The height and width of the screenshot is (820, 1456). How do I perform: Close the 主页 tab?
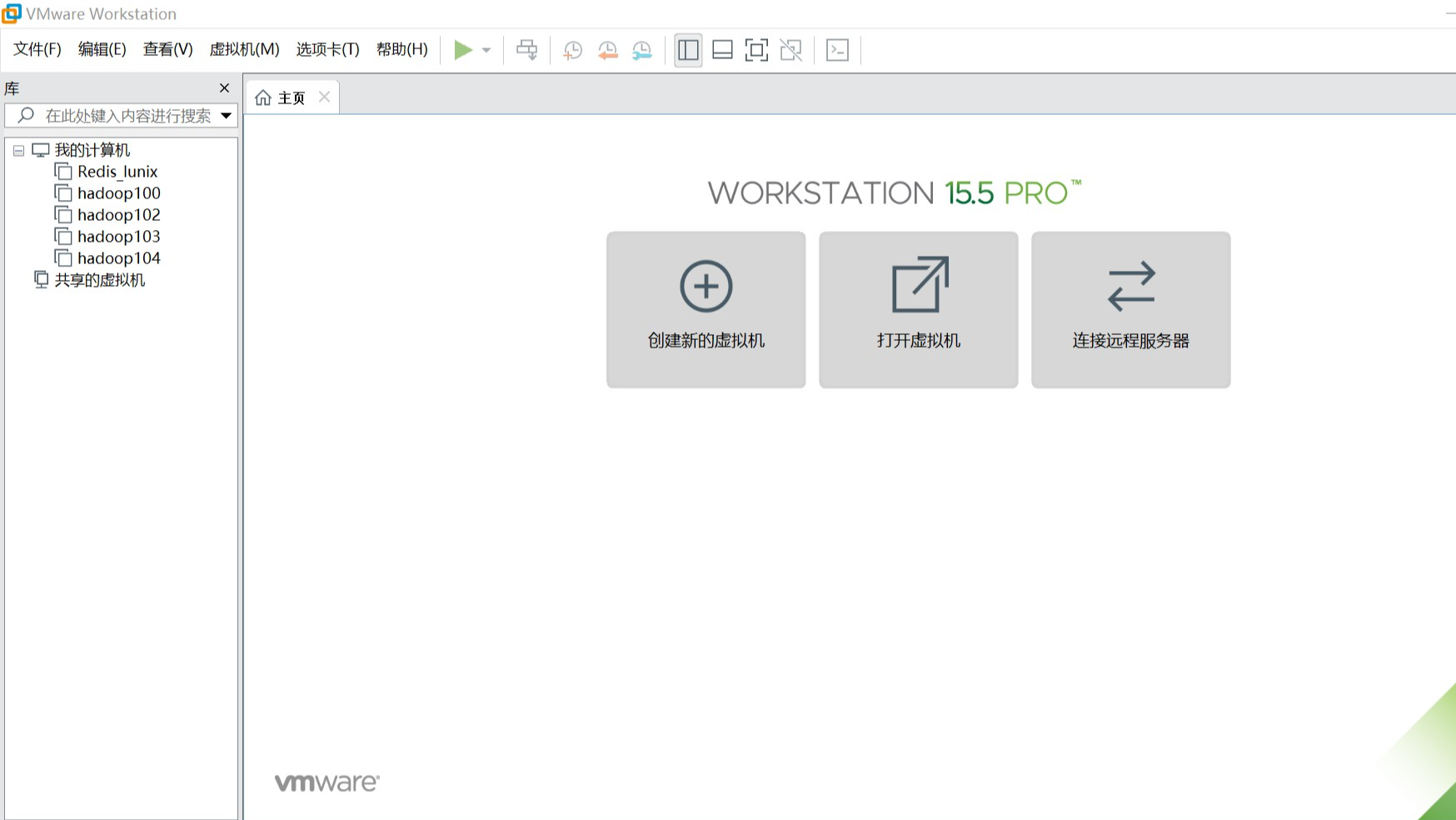[325, 97]
